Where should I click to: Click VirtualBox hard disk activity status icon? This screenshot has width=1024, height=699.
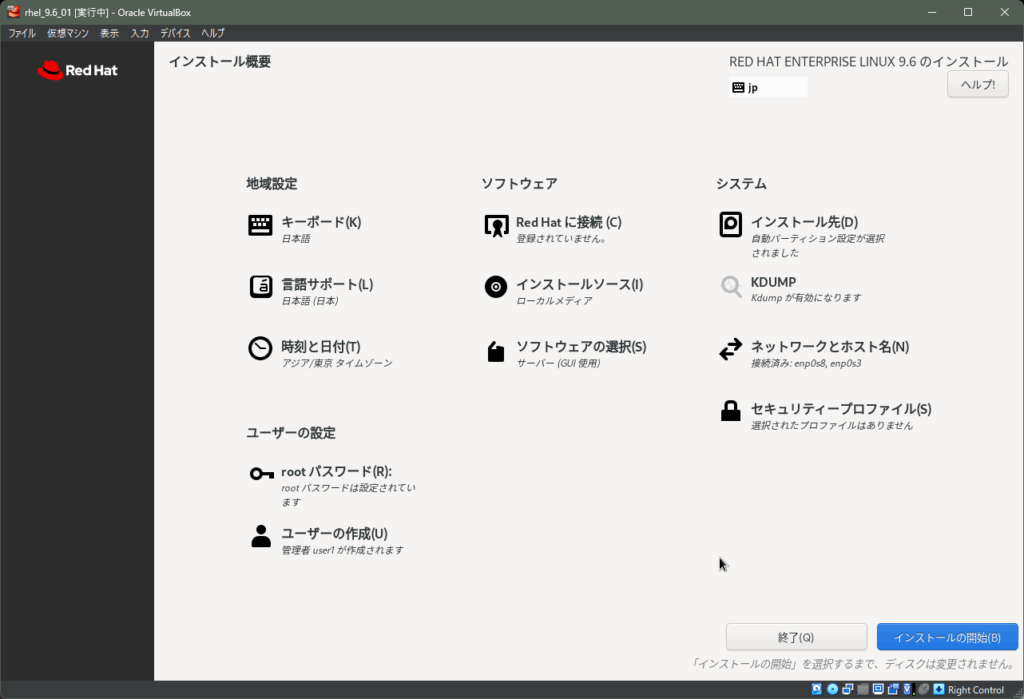point(816,689)
